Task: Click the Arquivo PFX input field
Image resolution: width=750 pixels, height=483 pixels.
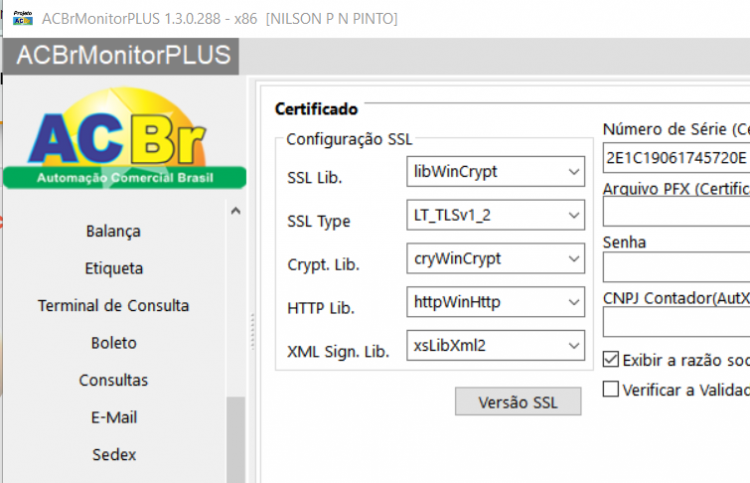Action: pos(676,211)
